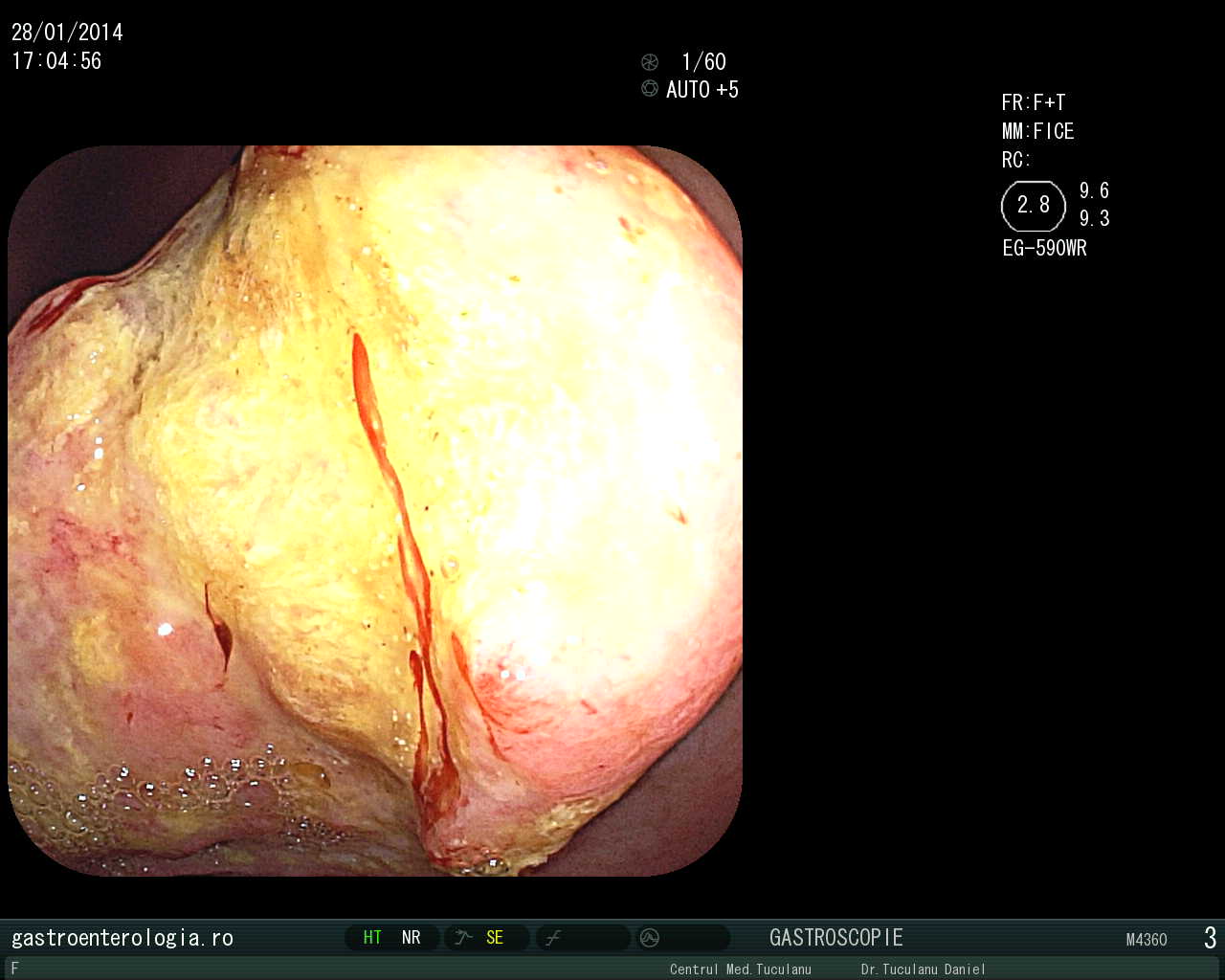The width and height of the screenshot is (1225, 980).
Task: Click the 9.6 scope diameter value
Action: tap(1095, 191)
